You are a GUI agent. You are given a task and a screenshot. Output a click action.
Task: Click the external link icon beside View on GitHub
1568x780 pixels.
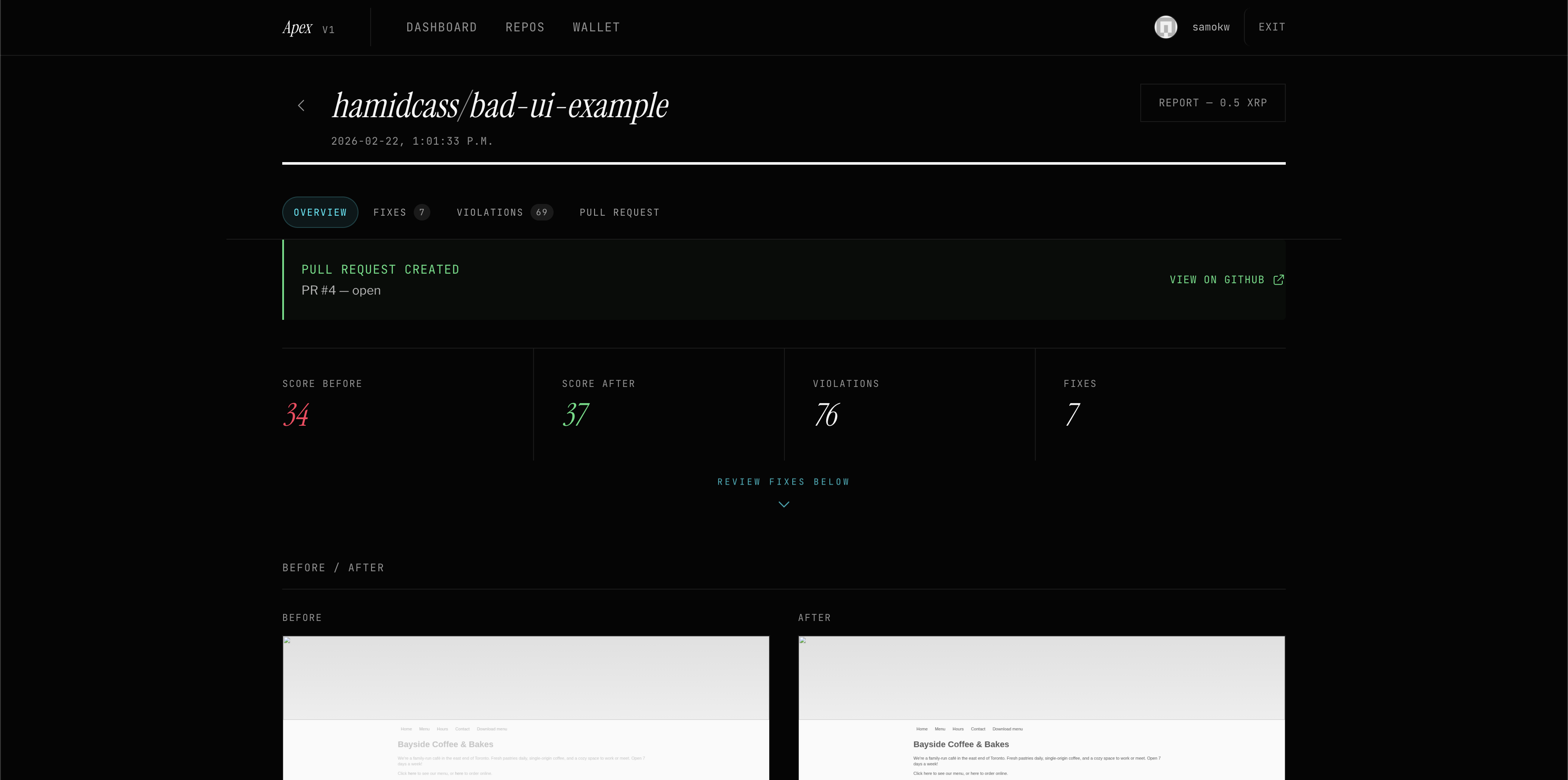[1278, 280]
